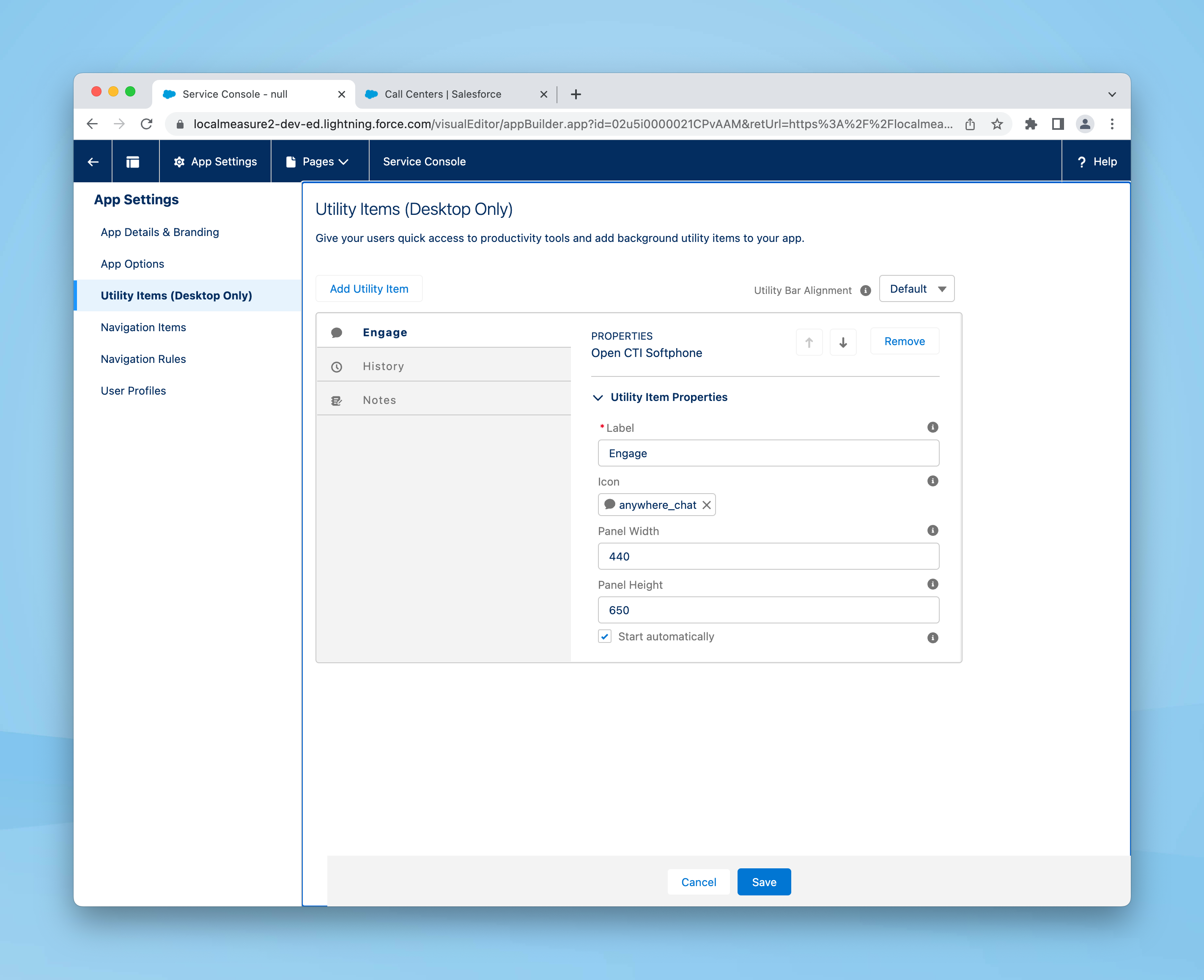
Task: Select the History utility item
Action: point(384,366)
